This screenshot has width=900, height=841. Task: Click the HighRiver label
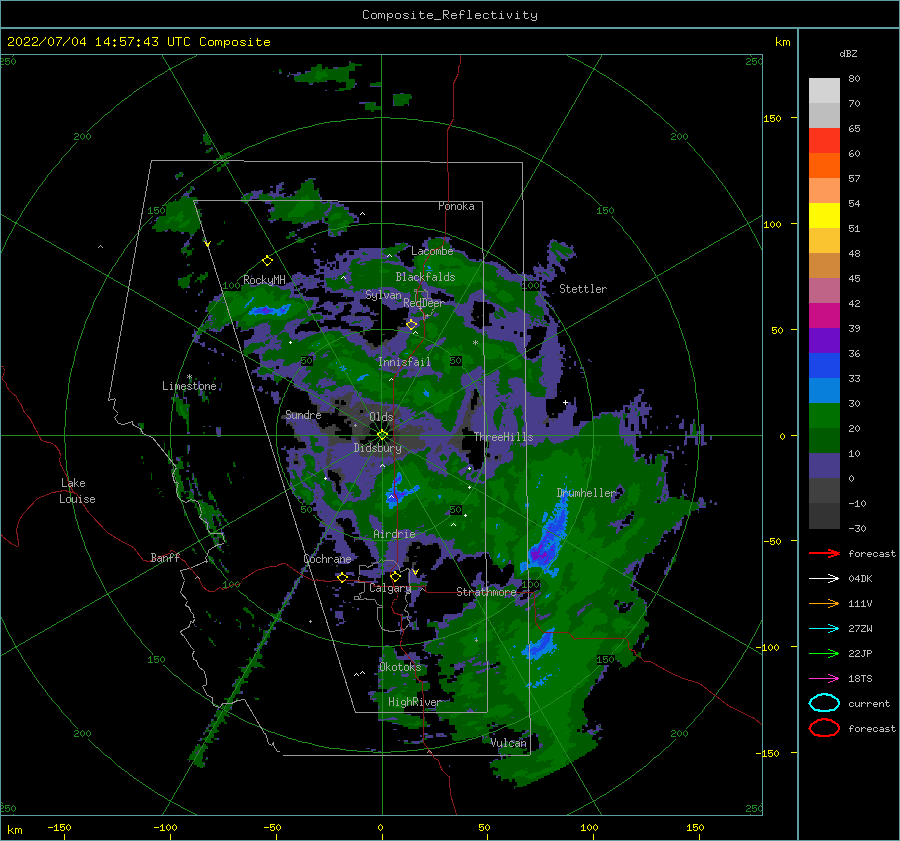click(415, 702)
